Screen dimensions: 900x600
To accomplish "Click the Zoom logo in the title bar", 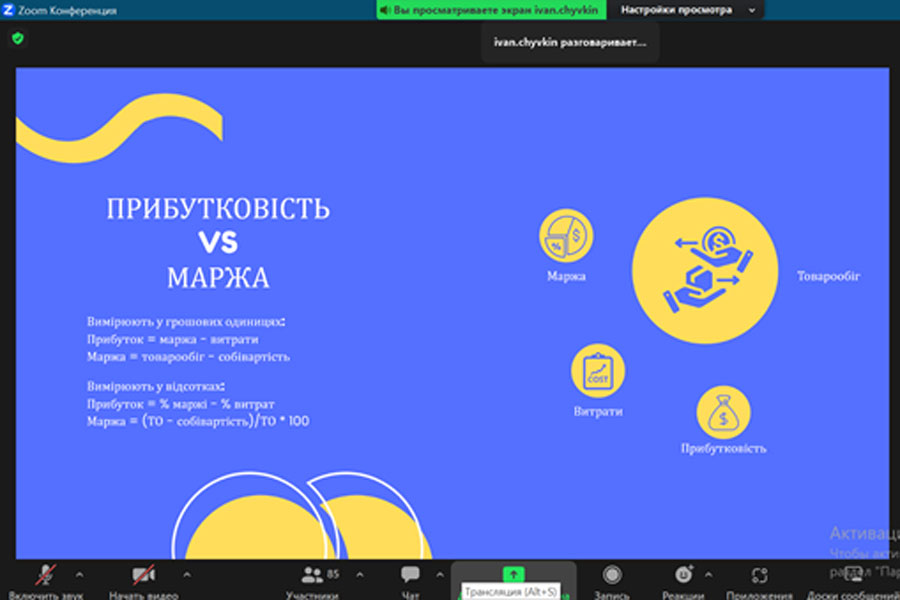I will 8,10.
